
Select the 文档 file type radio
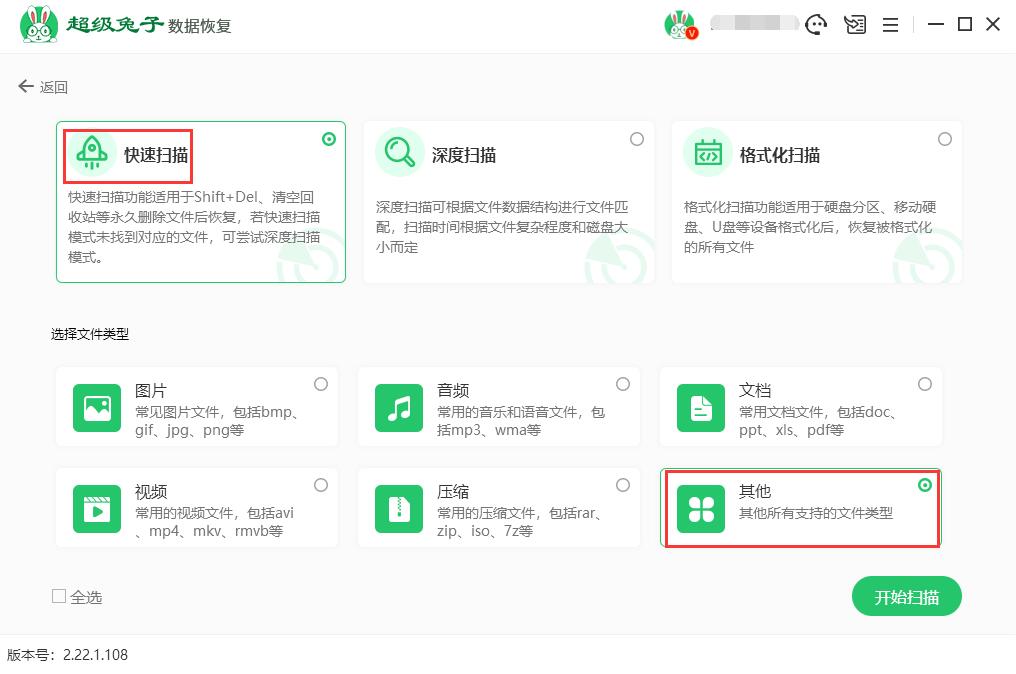coord(925,384)
